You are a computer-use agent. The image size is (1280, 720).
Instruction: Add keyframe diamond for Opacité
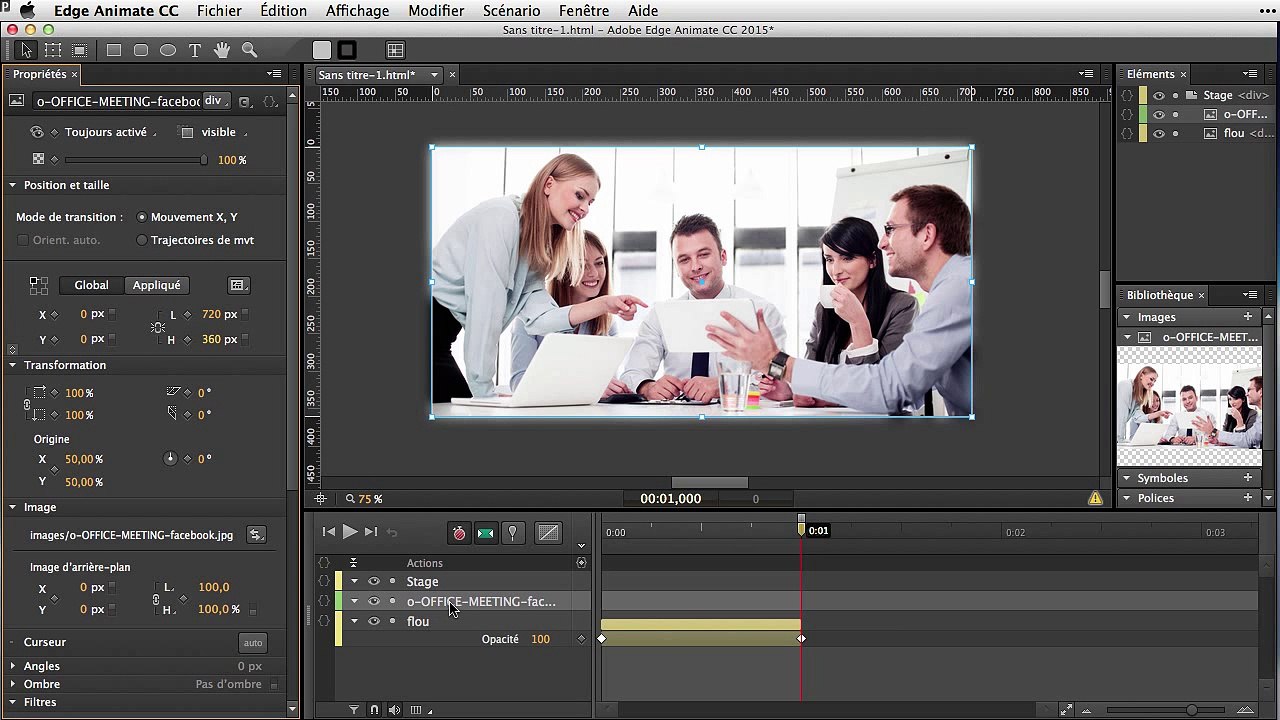point(582,639)
